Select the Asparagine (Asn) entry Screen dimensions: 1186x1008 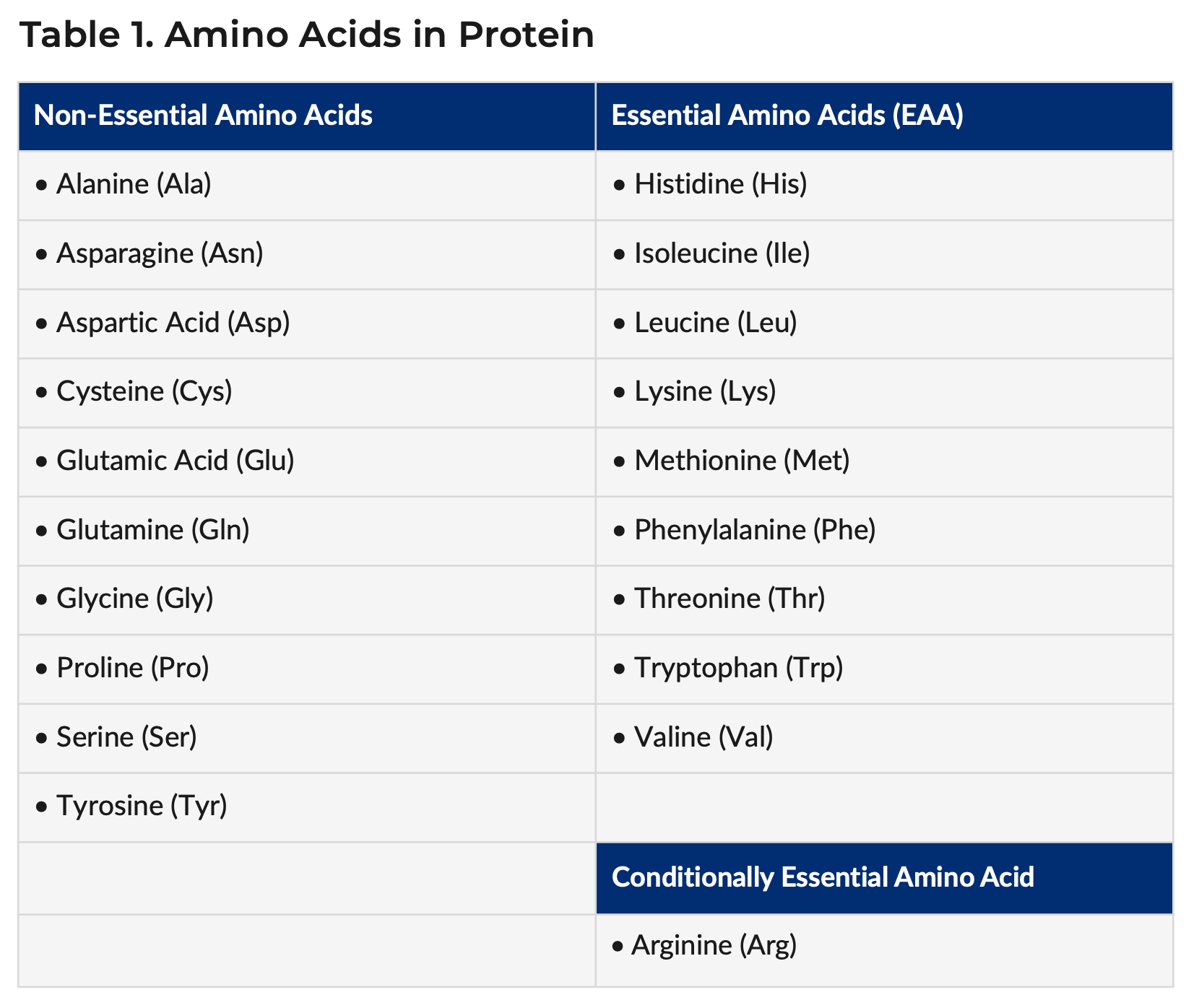(160, 253)
